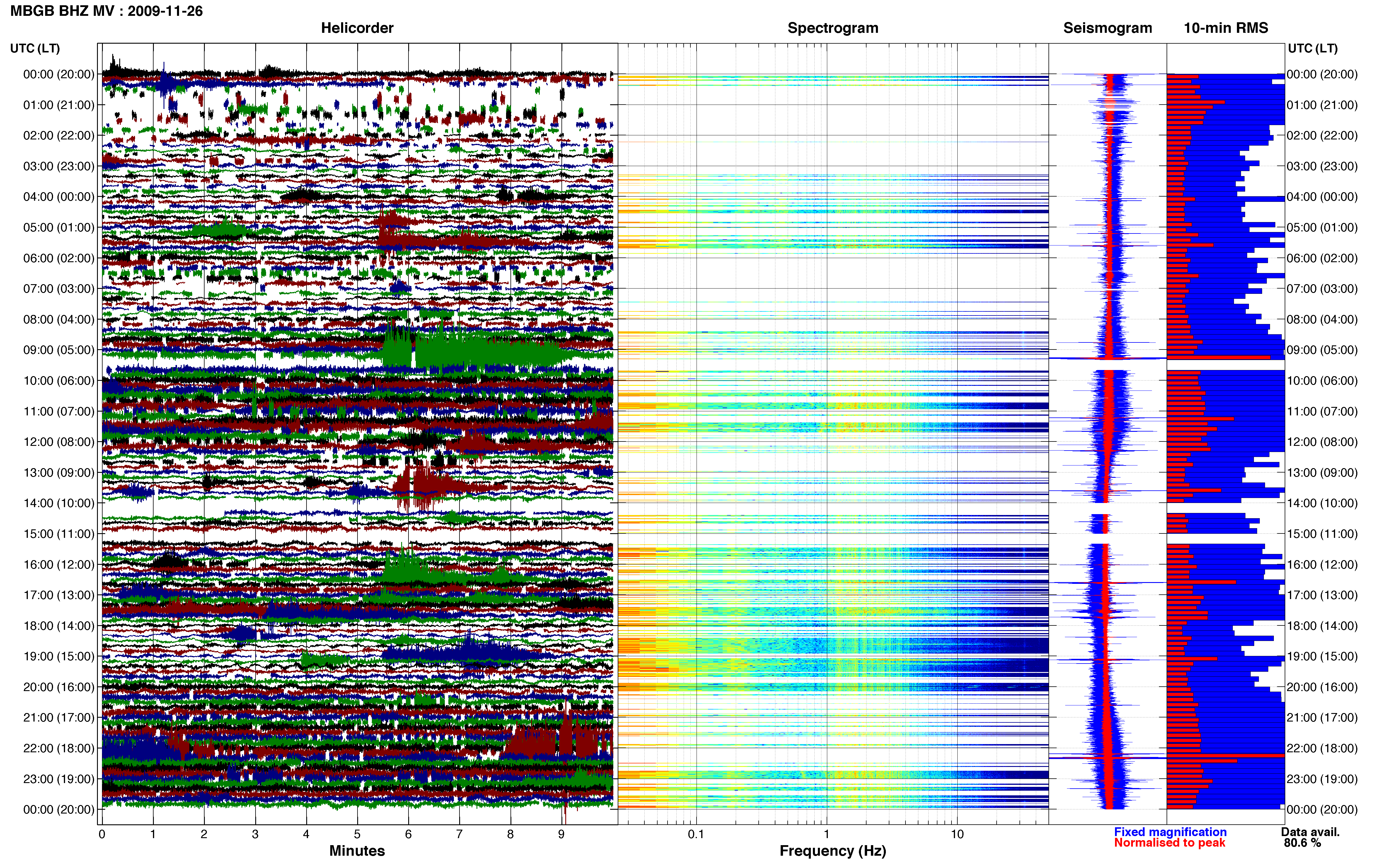This screenshot has width=1389, height=868.
Task: Click the 'Minutes' x-axis label
Action: pos(357,850)
